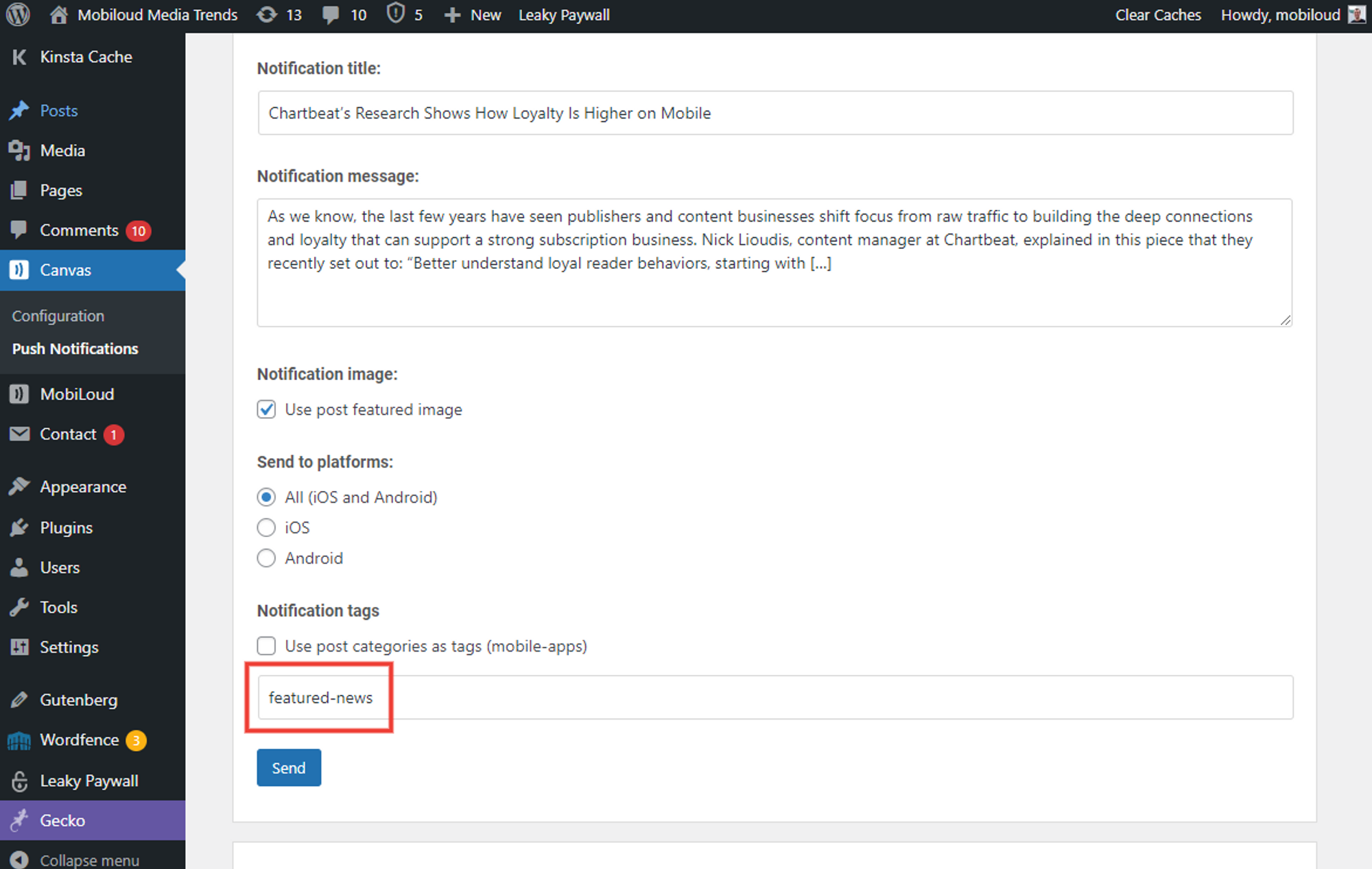
Task: Click Clear Caches in admin bar
Action: tap(1158, 15)
